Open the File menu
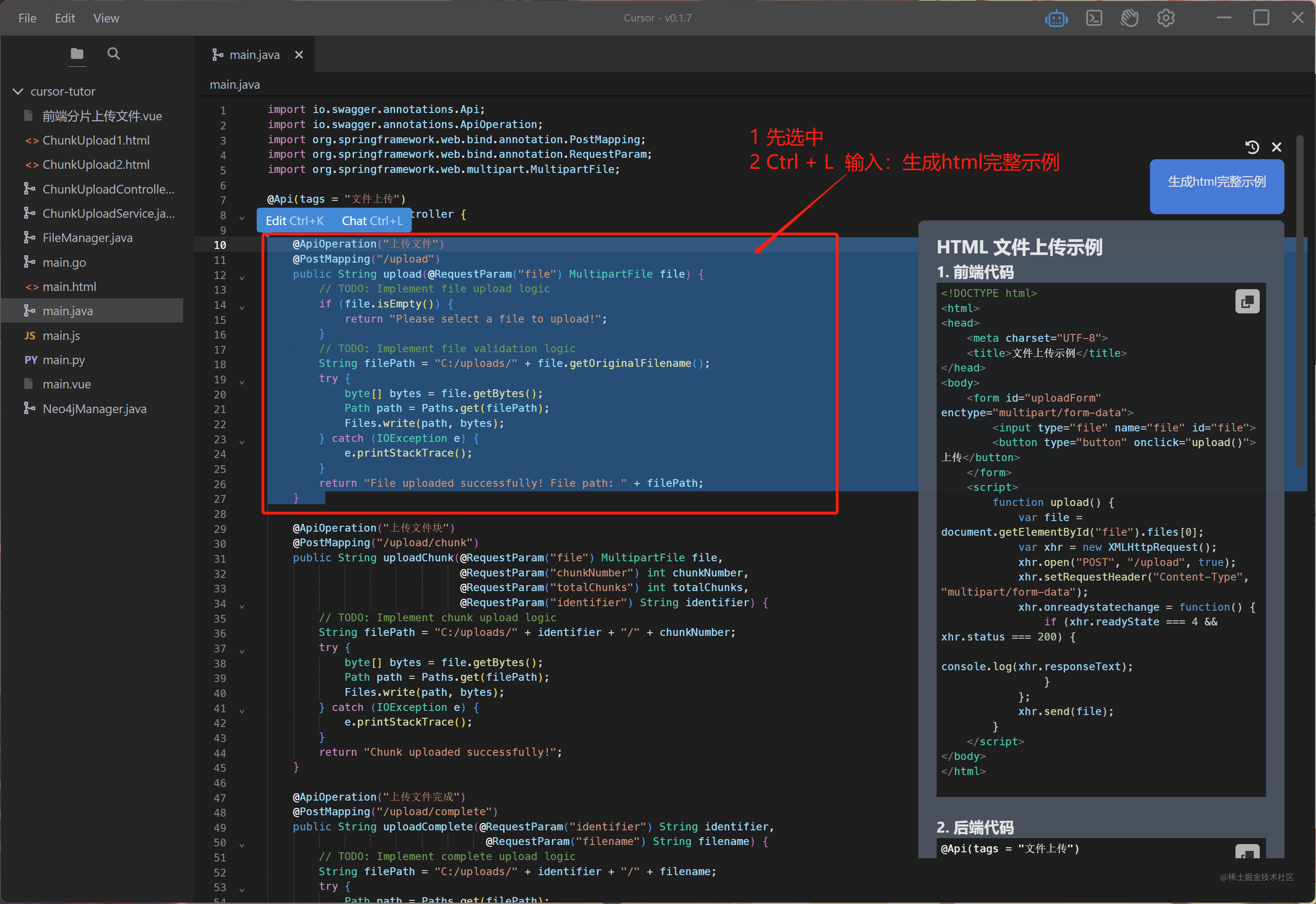Image resolution: width=1316 pixels, height=904 pixels. click(27, 18)
